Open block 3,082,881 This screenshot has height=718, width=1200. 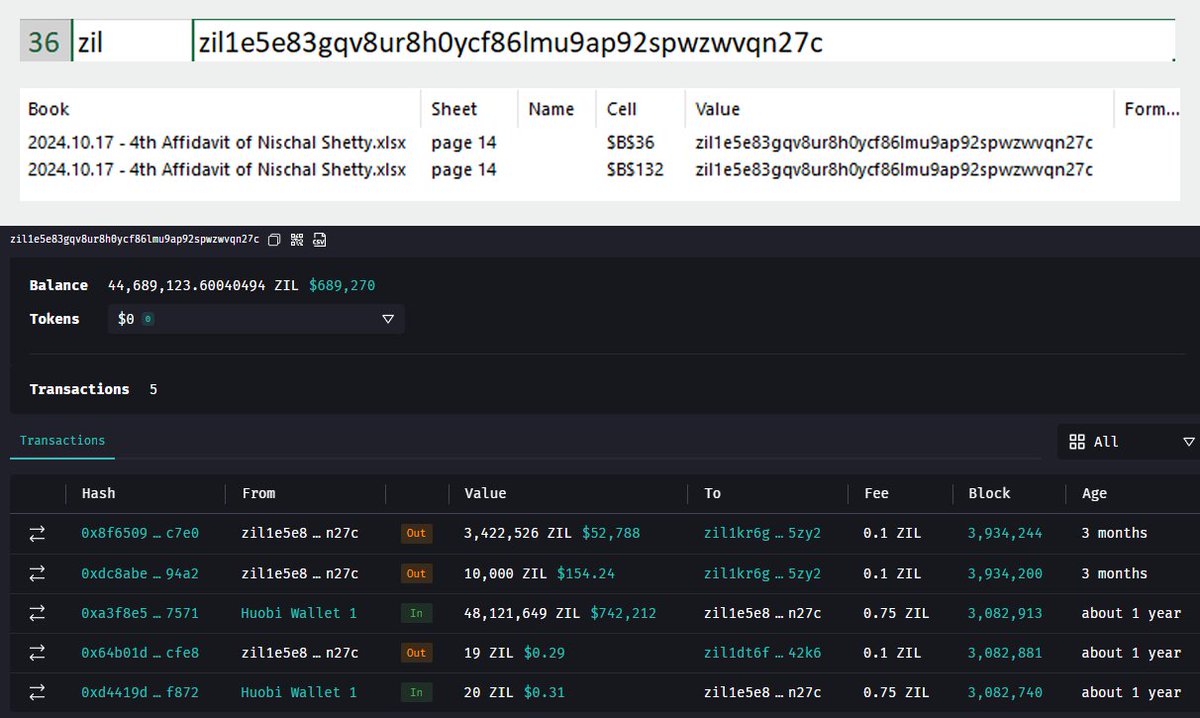point(1005,652)
